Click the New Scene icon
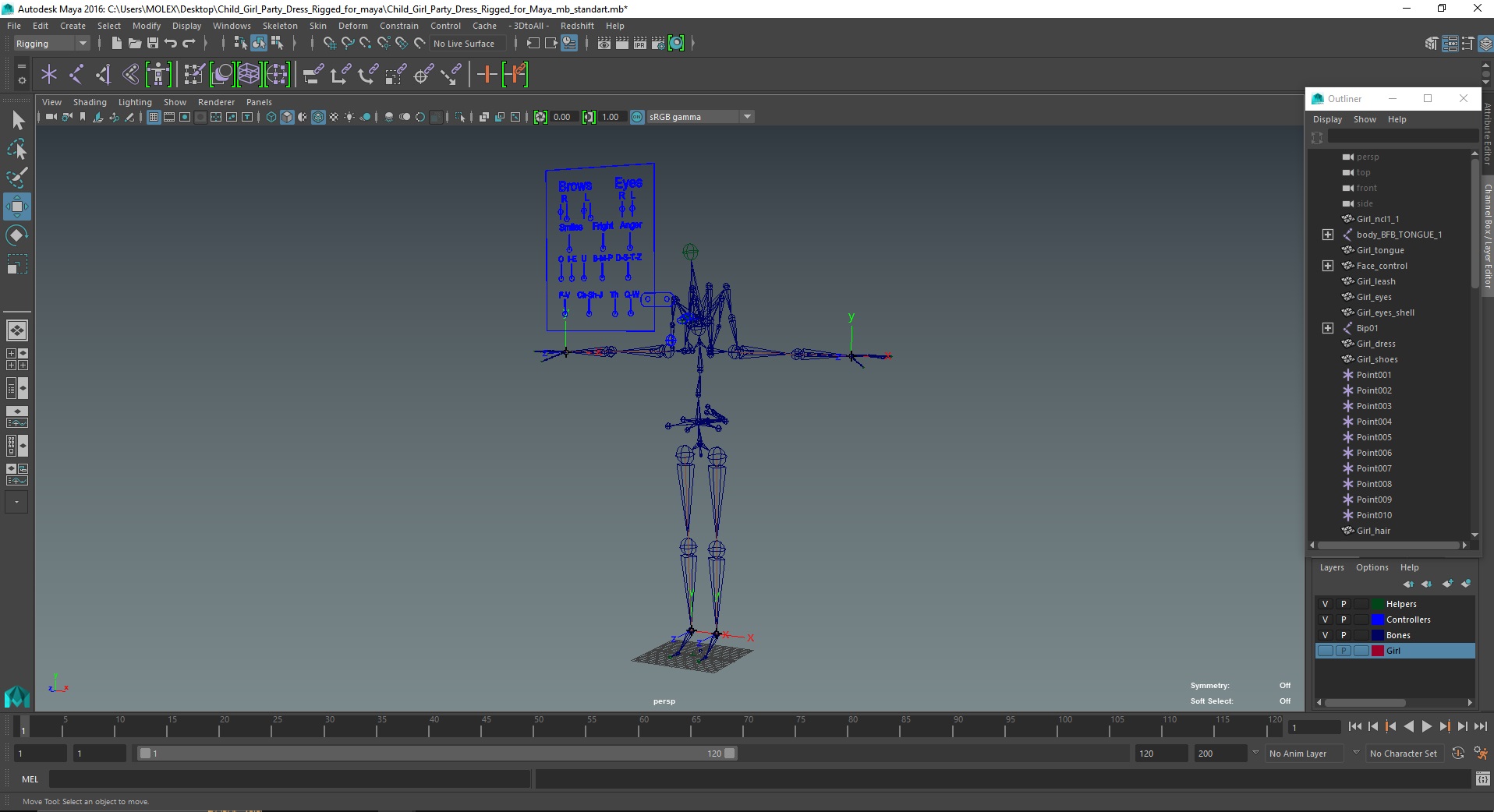Viewport: 1494px width, 812px height. tap(116, 43)
